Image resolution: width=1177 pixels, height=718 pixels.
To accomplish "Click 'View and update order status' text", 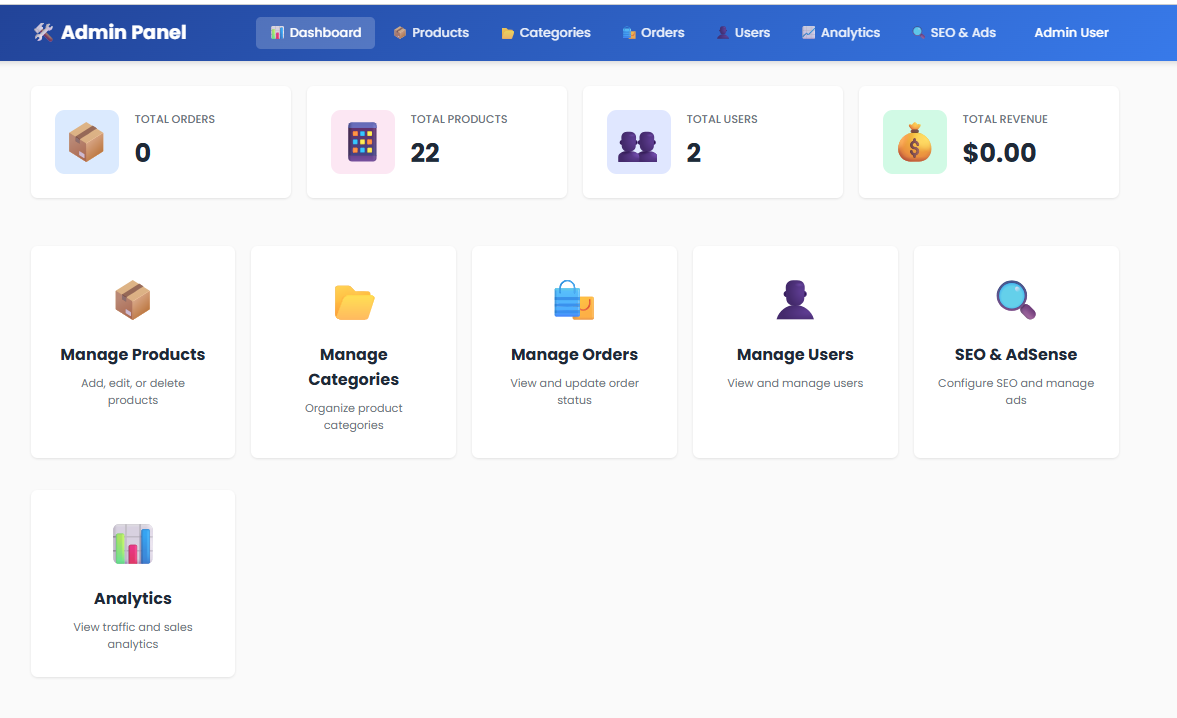I will pyautogui.click(x=574, y=392).
